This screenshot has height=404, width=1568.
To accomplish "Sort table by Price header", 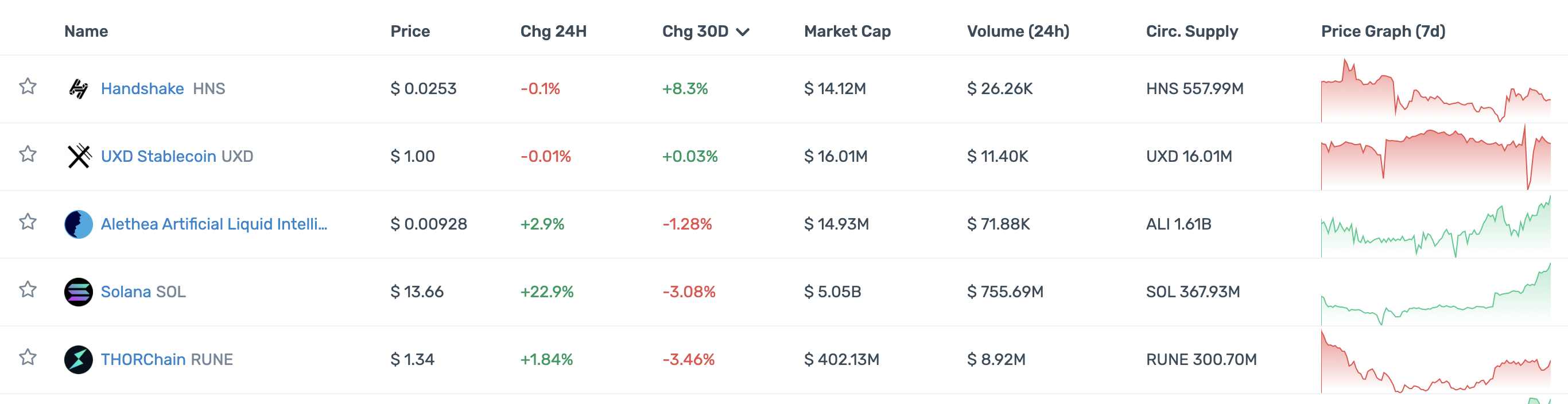I will click(x=410, y=31).
